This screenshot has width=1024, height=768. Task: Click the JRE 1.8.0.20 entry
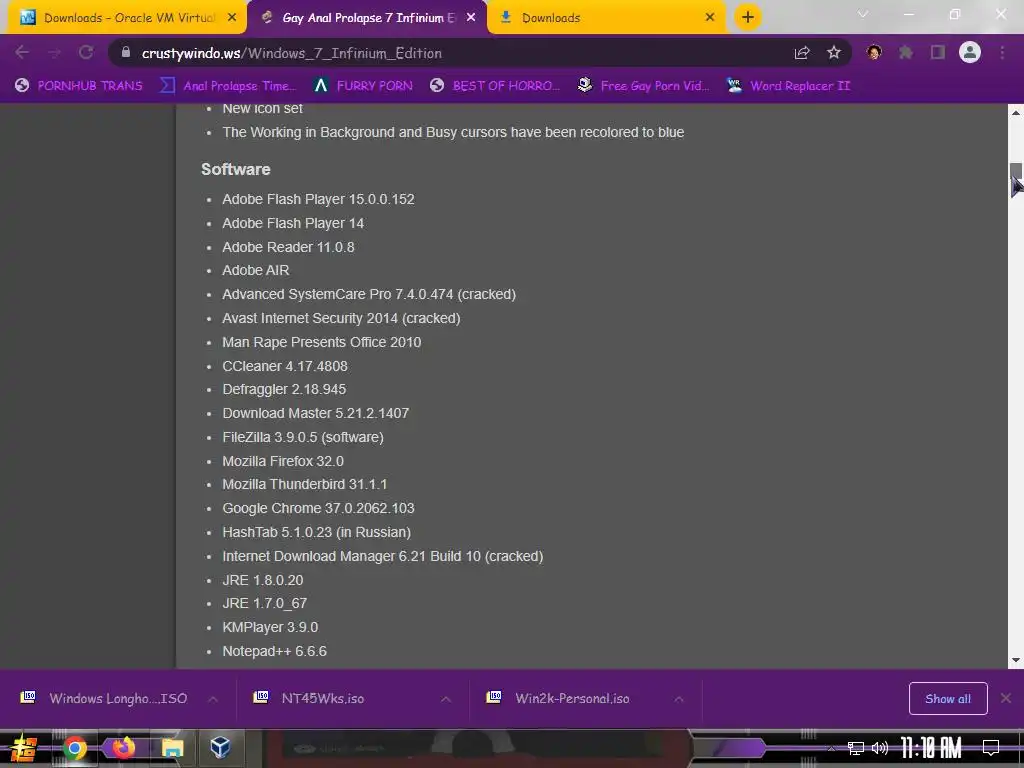click(x=263, y=580)
